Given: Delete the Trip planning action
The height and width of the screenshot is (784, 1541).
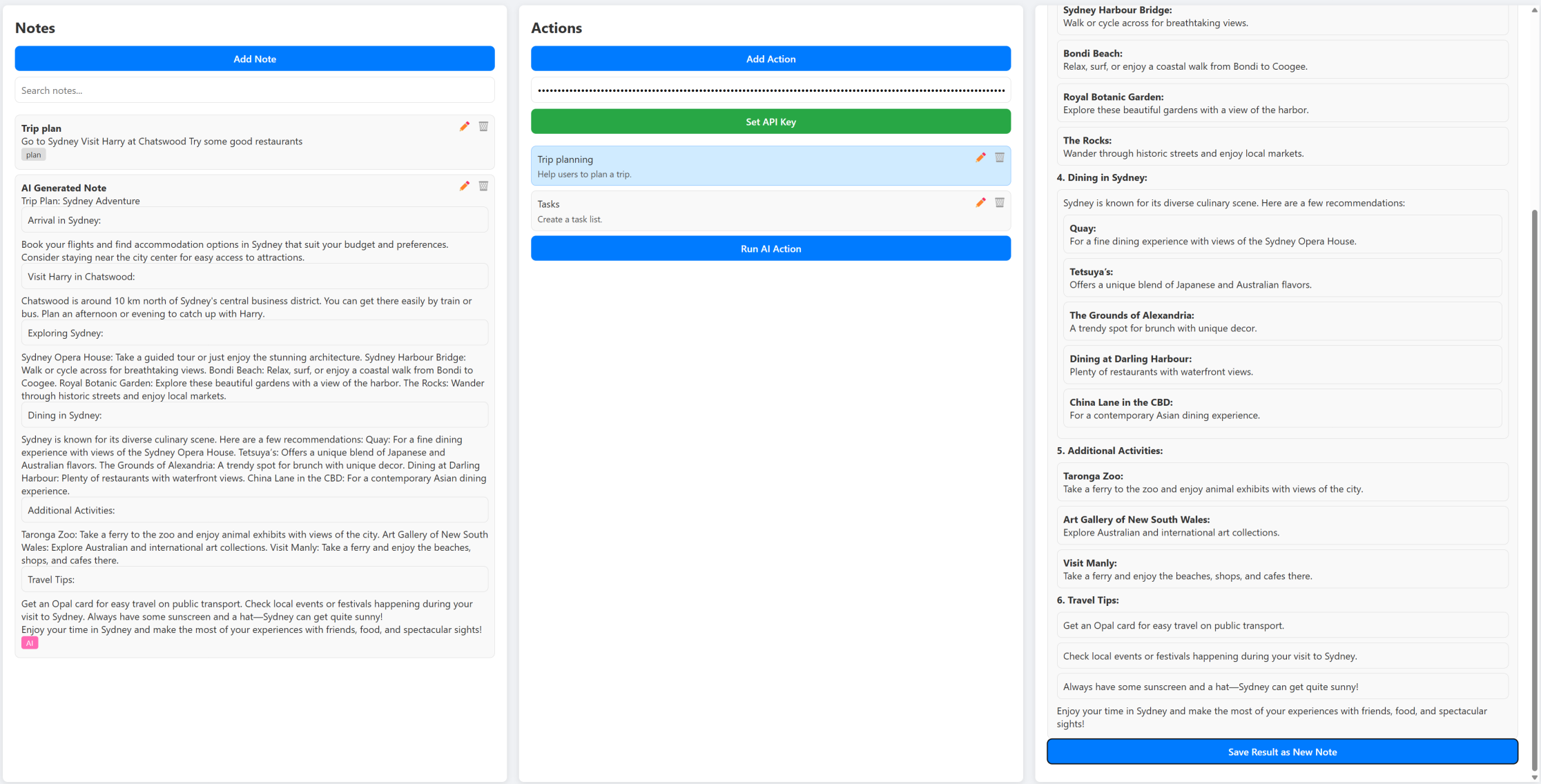Looking at the screenshot, I should click(x=999, y=157).
